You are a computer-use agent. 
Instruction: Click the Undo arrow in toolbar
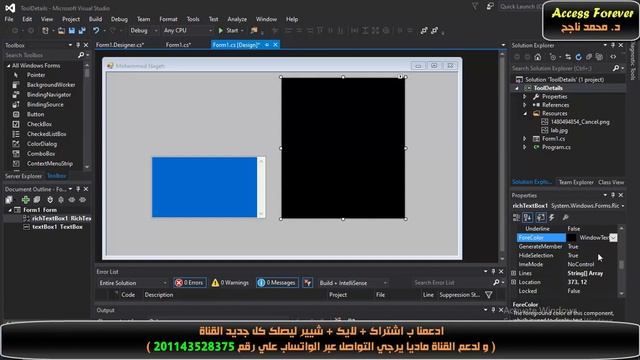[96, 31]
